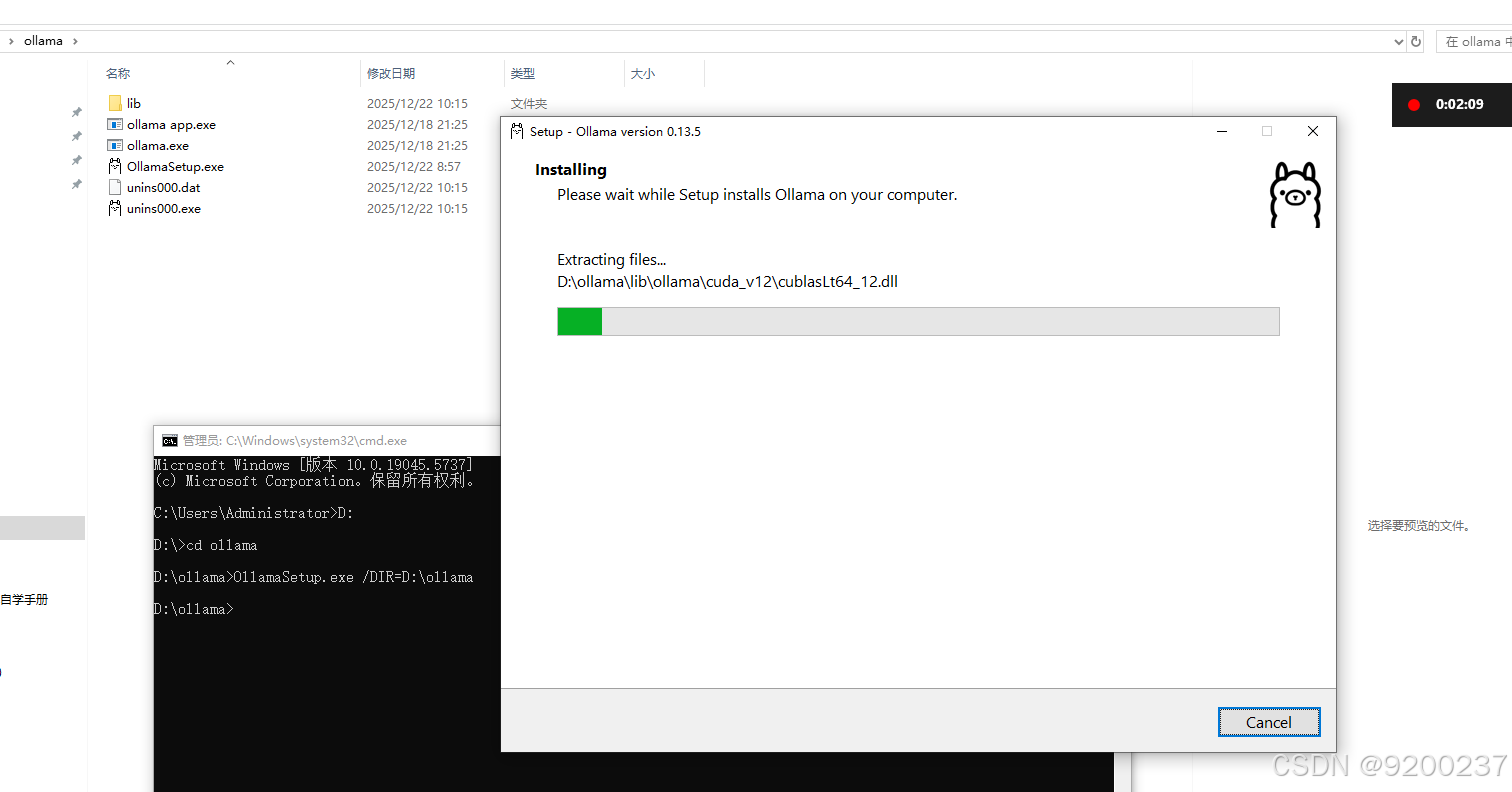Click the cmd window title bar text
Viewport: 1512px width, 792px height.
[x=295, y=440]
